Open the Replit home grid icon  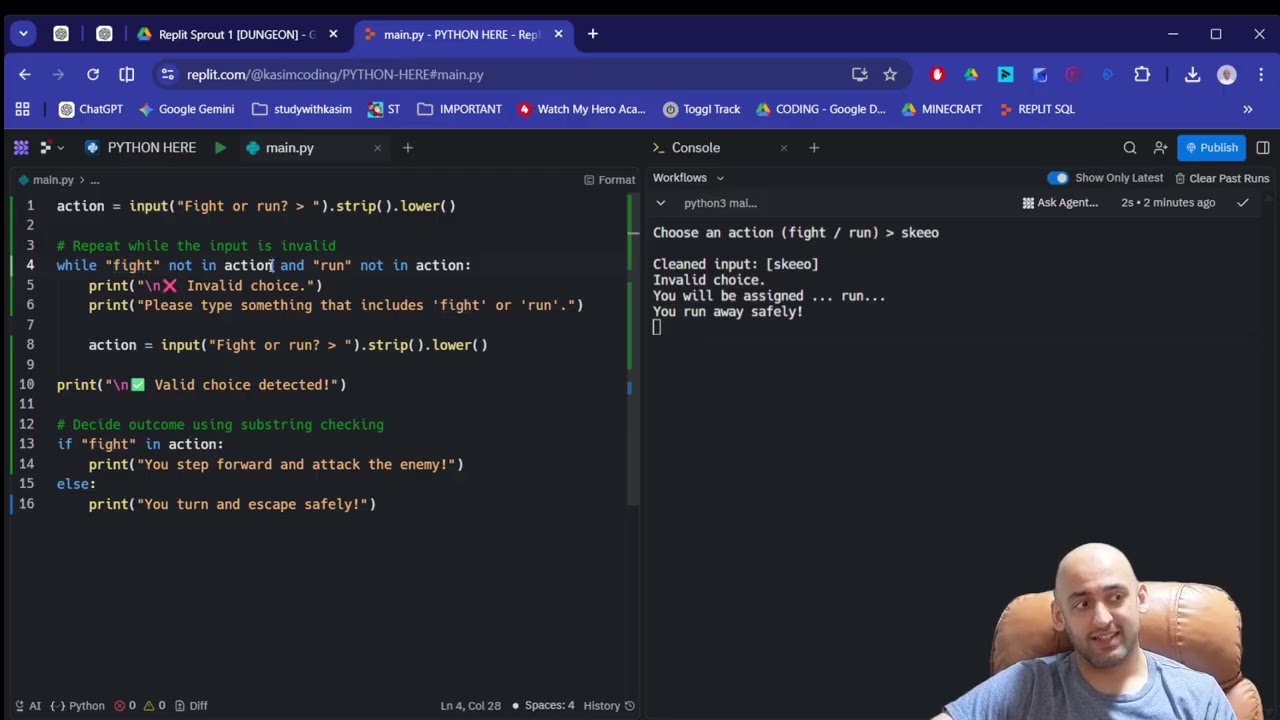coord(21,148)
